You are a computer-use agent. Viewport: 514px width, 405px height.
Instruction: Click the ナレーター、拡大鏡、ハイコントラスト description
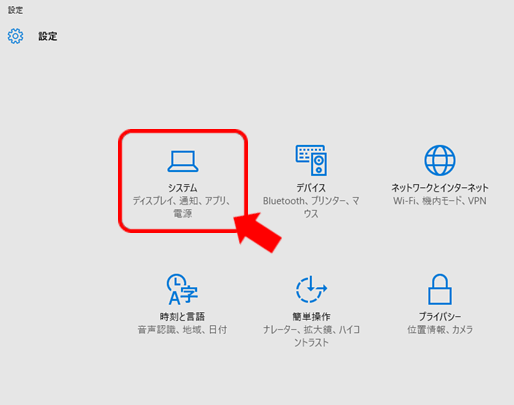coord(311,336)
